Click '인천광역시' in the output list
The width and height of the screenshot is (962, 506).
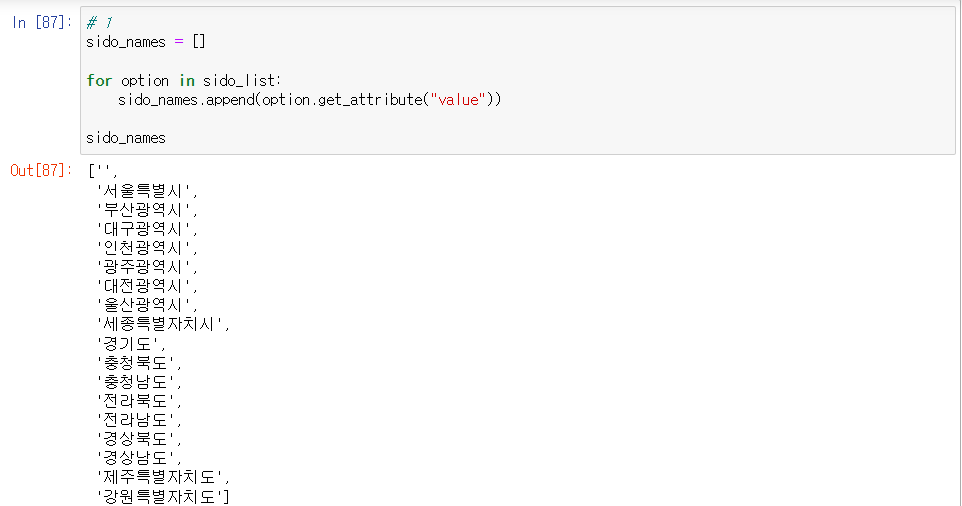[x=147, y=248]
